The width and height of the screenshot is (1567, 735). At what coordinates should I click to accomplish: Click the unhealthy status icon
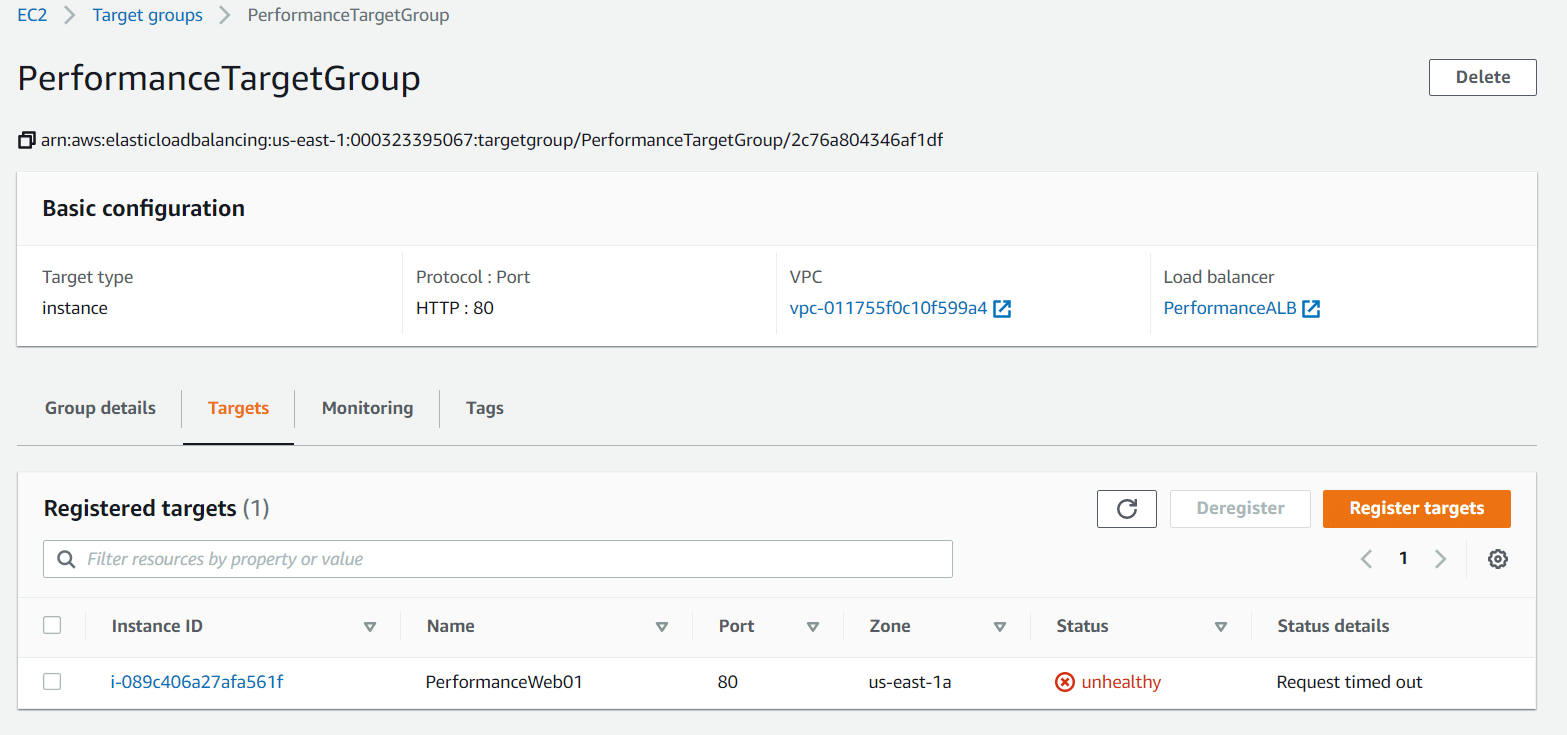coord(1063,681)
